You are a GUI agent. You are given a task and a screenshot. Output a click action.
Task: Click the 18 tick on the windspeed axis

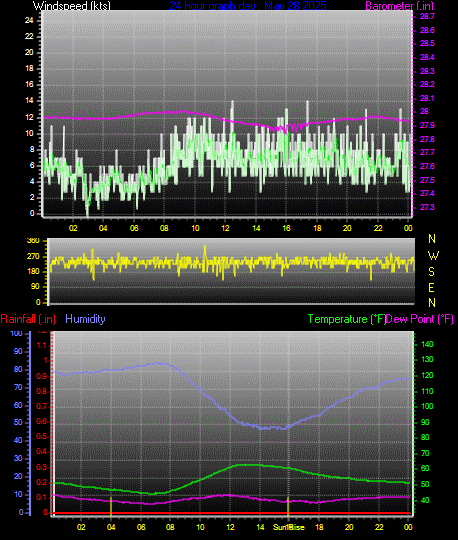pyautogui.click(x=29, y=68)
